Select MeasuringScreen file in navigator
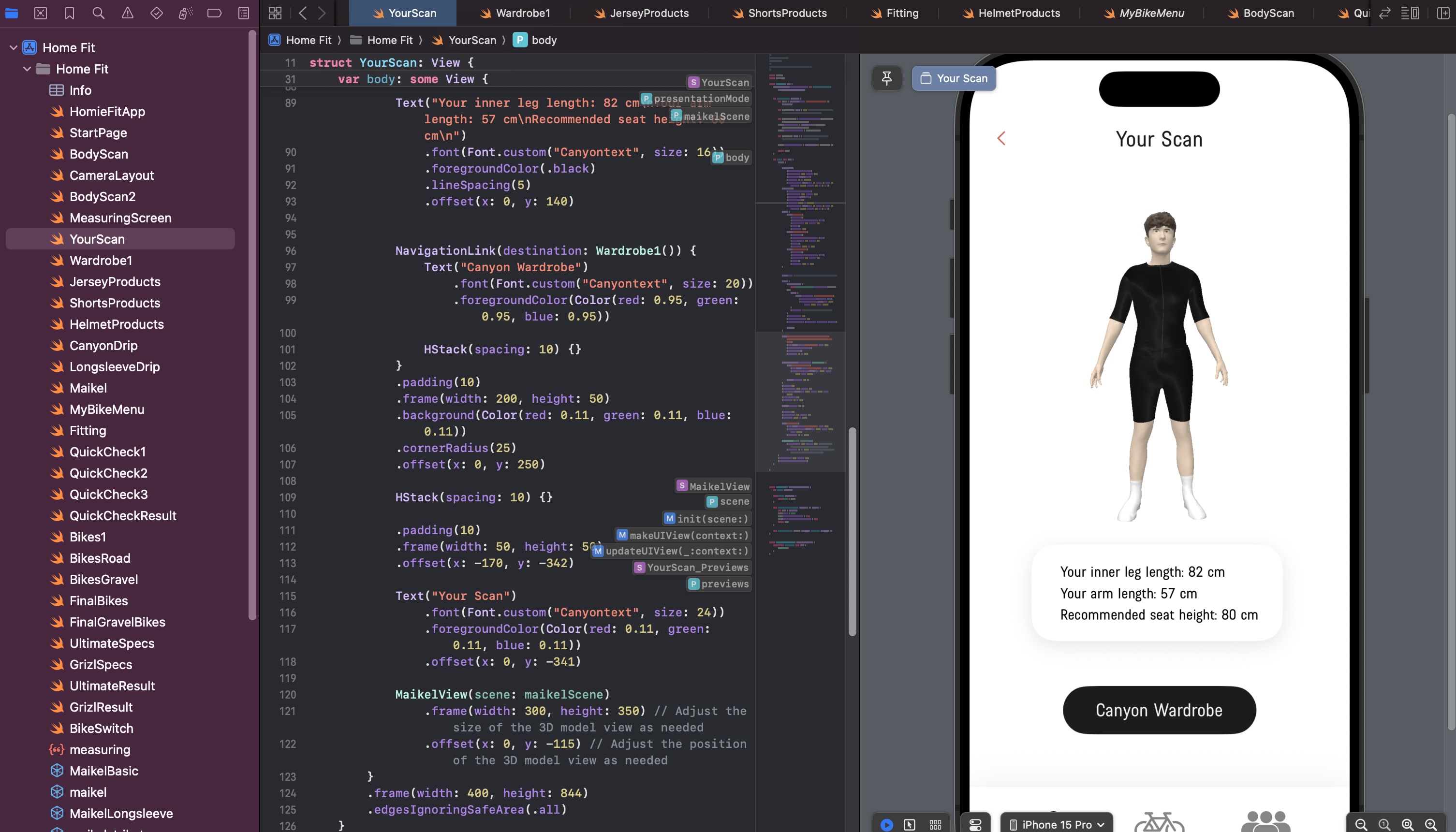The width and height of the screenshot is (1456, 832). [x=120, y=218]
